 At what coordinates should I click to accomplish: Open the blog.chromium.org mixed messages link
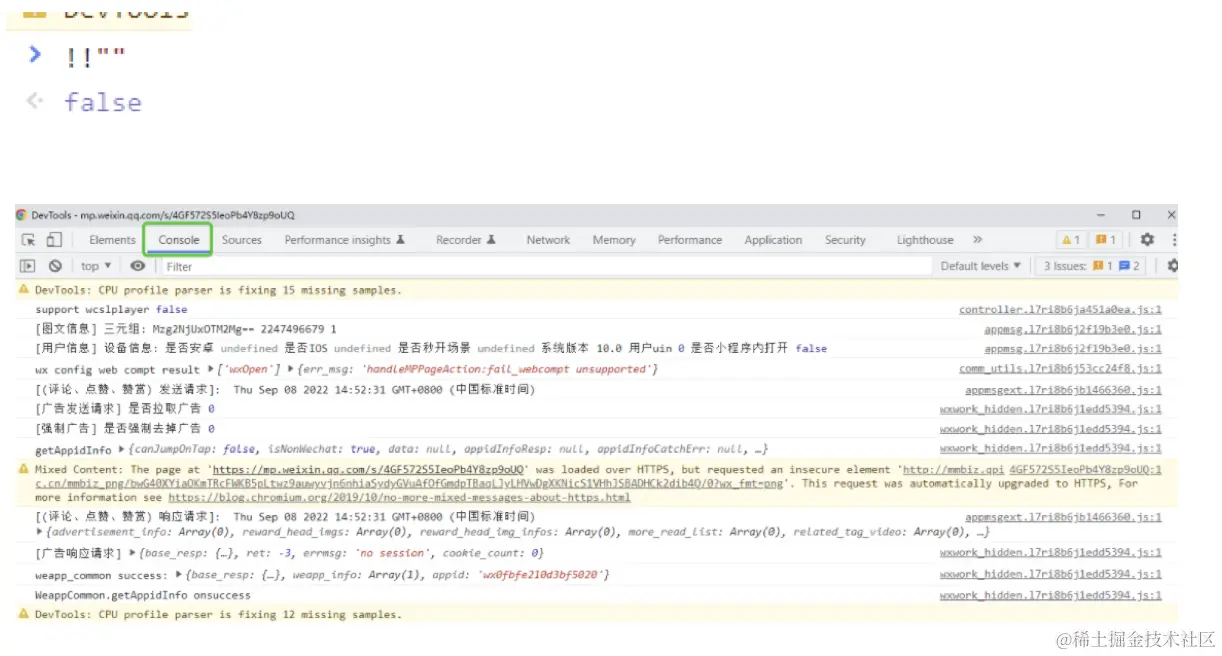click(399, 497)
